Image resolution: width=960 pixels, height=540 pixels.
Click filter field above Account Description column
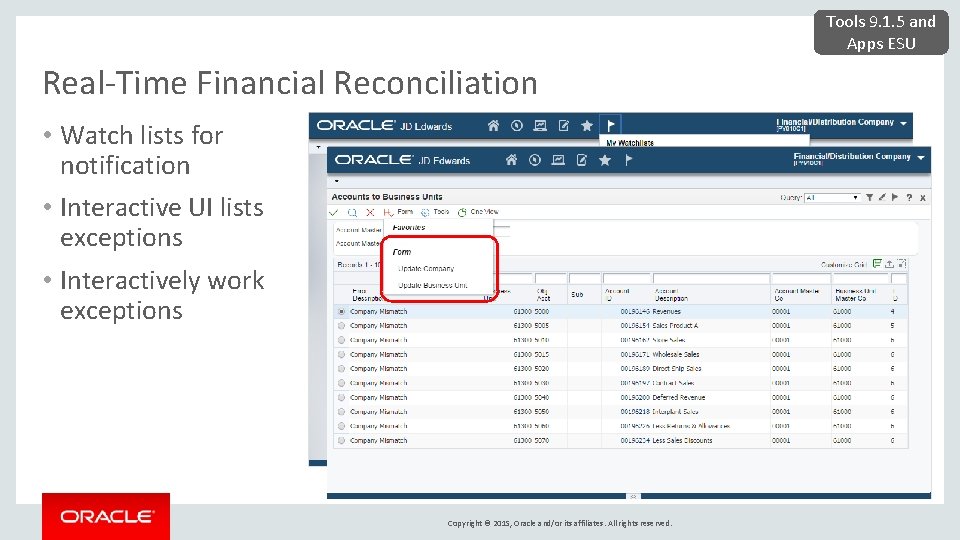point(711,279)
